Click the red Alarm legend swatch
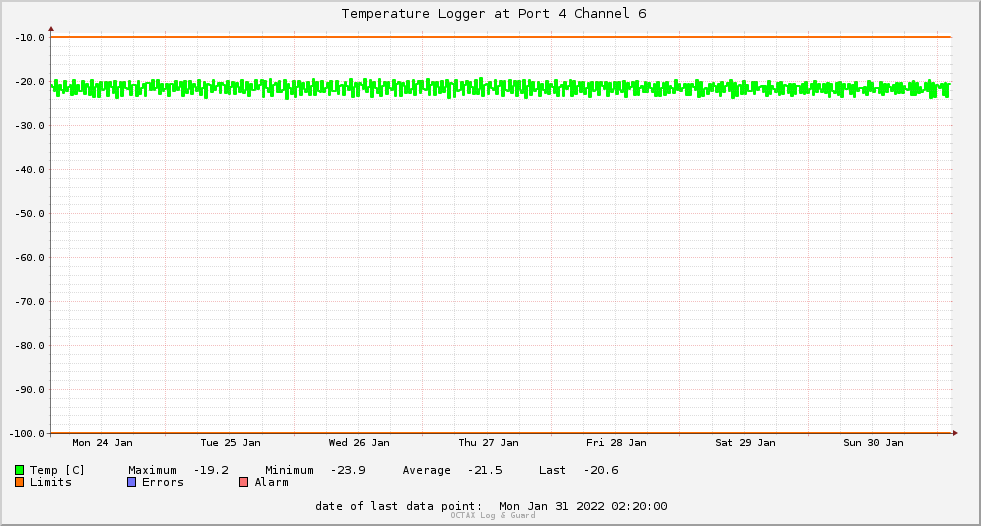The height and width of the screenshot is (526, 981). point(243,482)
